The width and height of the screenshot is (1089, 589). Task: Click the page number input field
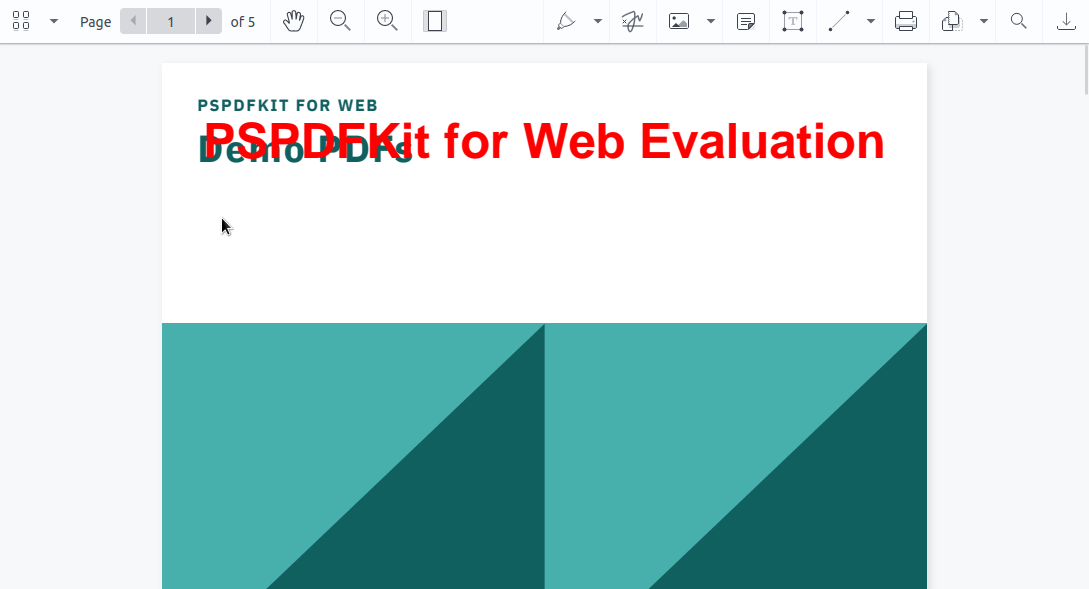[171, 21]
